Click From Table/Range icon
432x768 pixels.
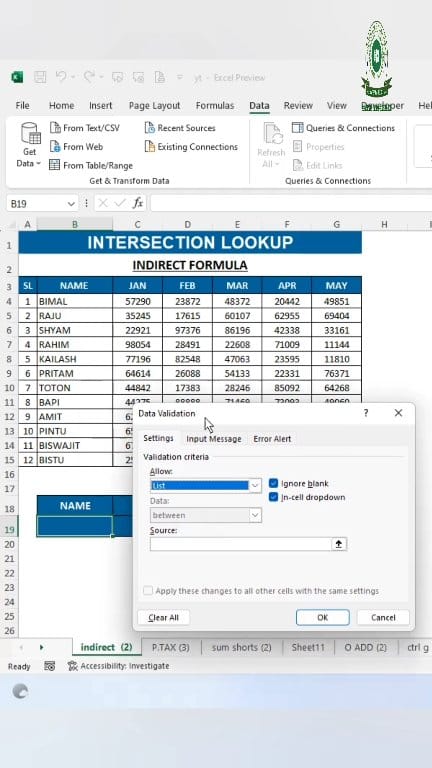(55, 165)
